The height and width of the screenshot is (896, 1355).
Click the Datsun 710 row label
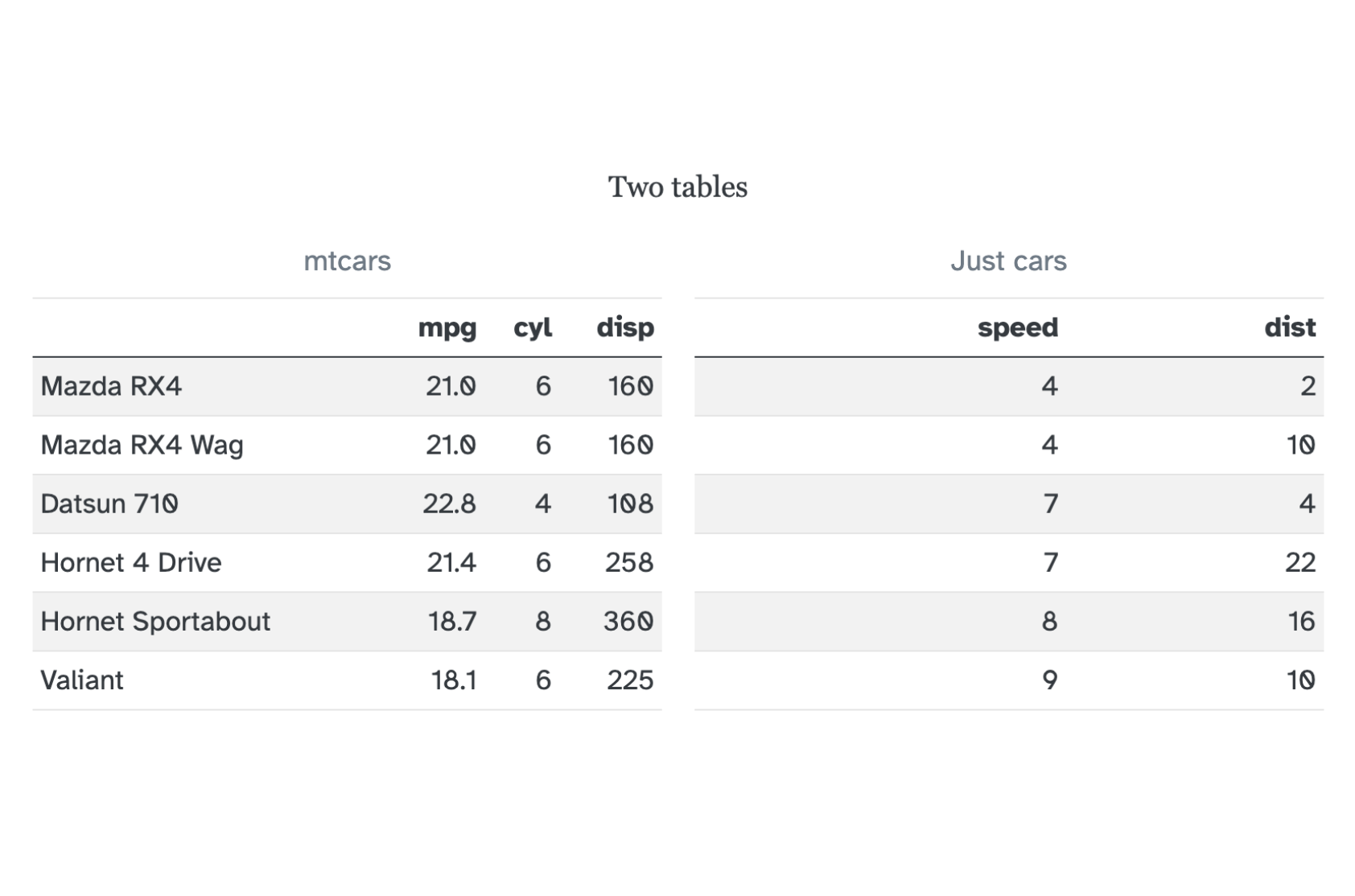[x=109, y=504]
